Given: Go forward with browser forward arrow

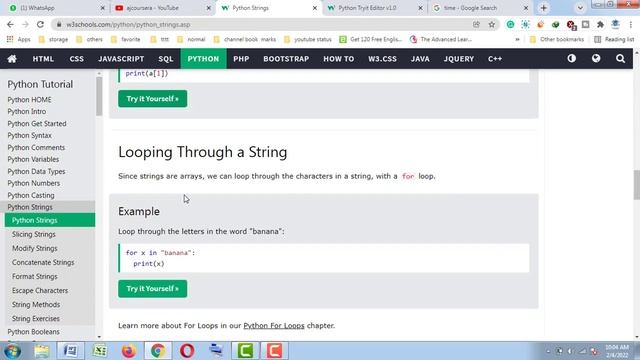Looking at the screenshot, I should pyautogui.click(x=25, y=24).
